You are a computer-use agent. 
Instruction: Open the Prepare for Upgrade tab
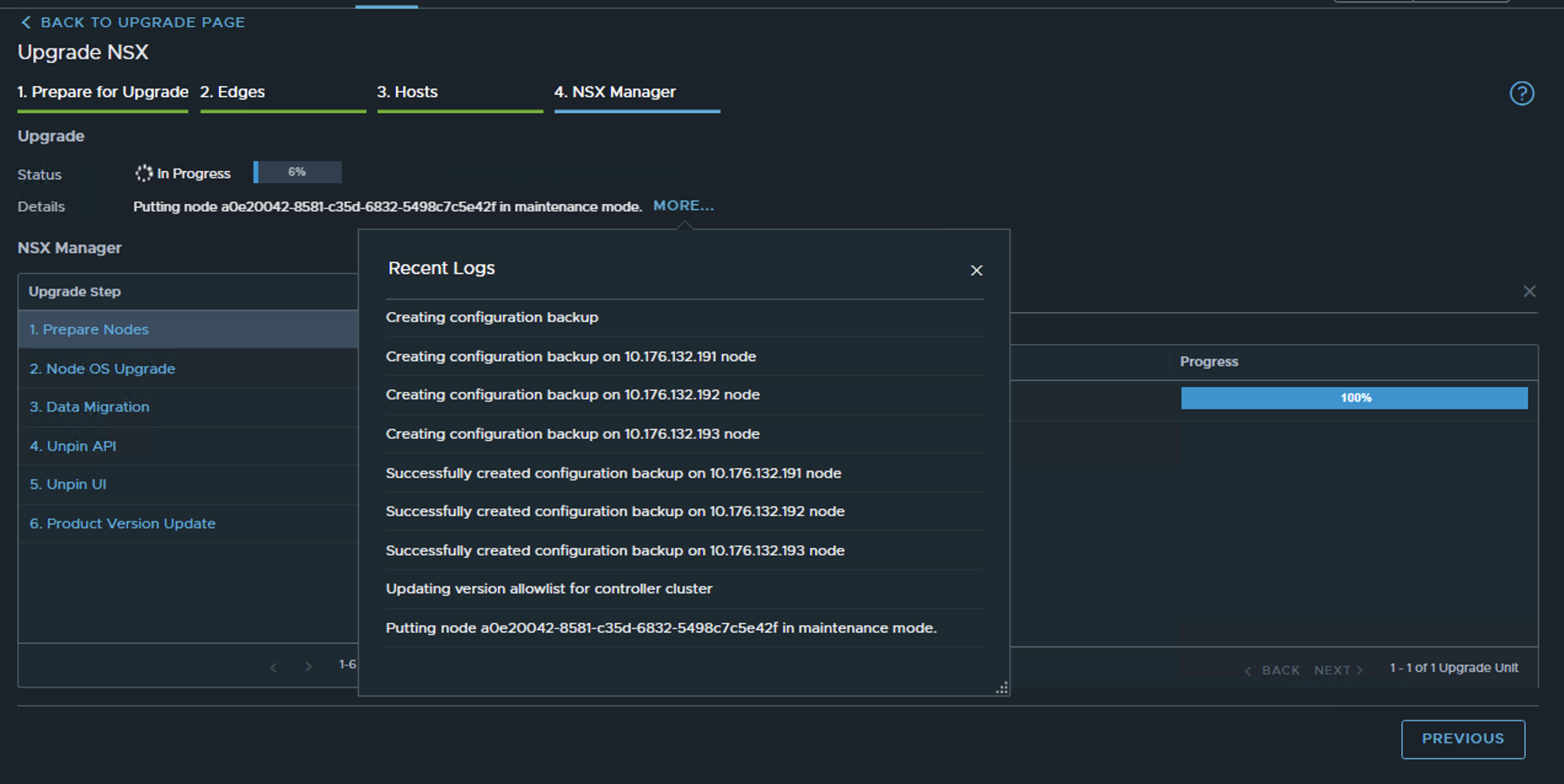pyautogui.click(x=103, y=92)
